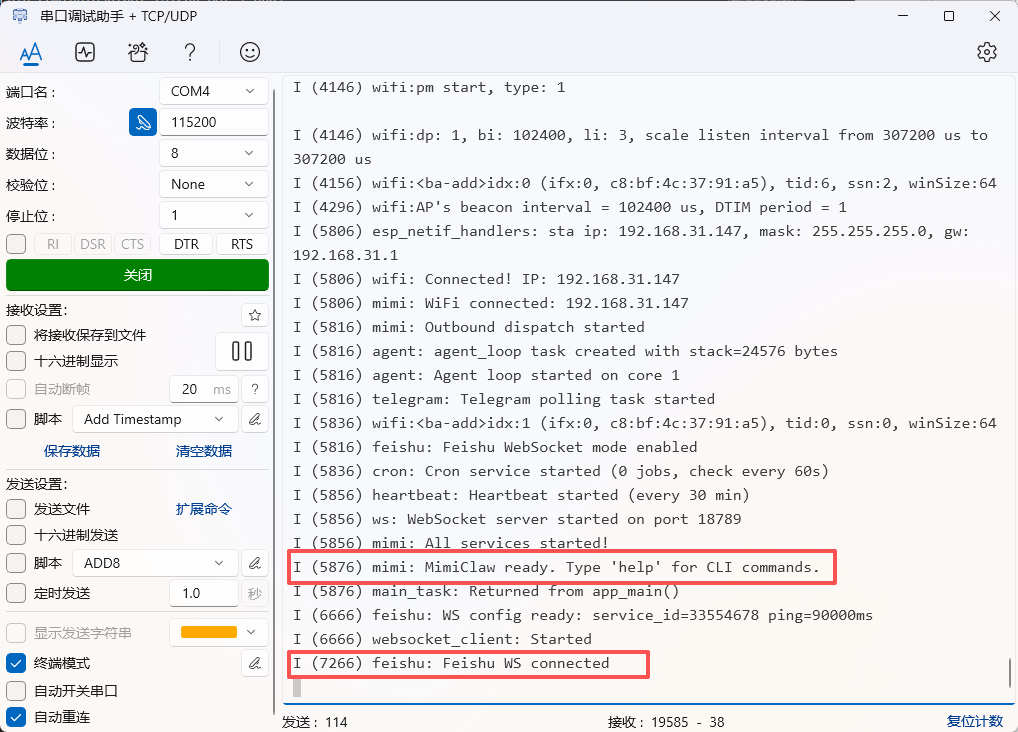Disable the 自动重连 checkbox

click(16, 717)
